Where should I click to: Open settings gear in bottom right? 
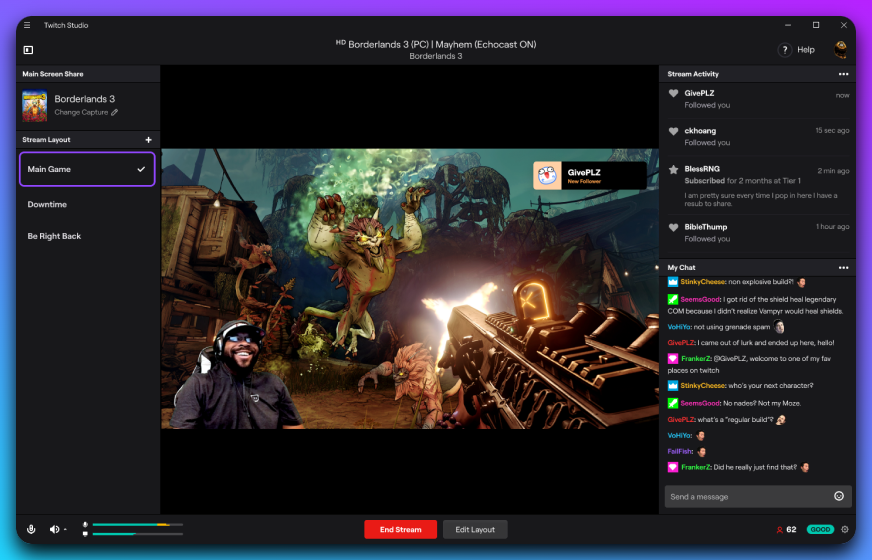[x=845, y=529]
